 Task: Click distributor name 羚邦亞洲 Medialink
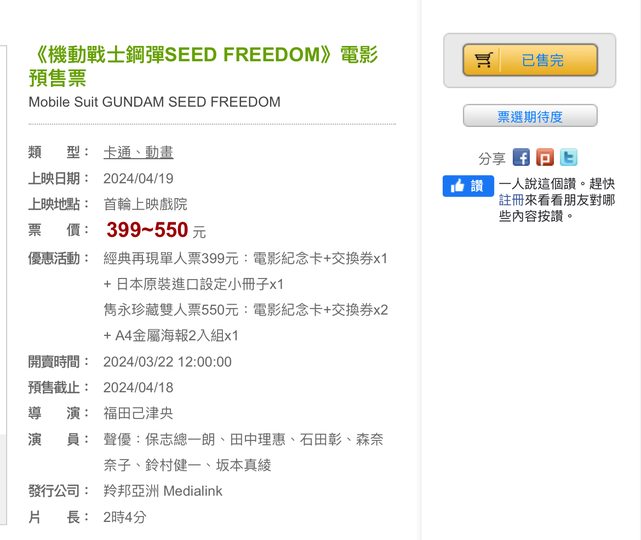(163, 491)
